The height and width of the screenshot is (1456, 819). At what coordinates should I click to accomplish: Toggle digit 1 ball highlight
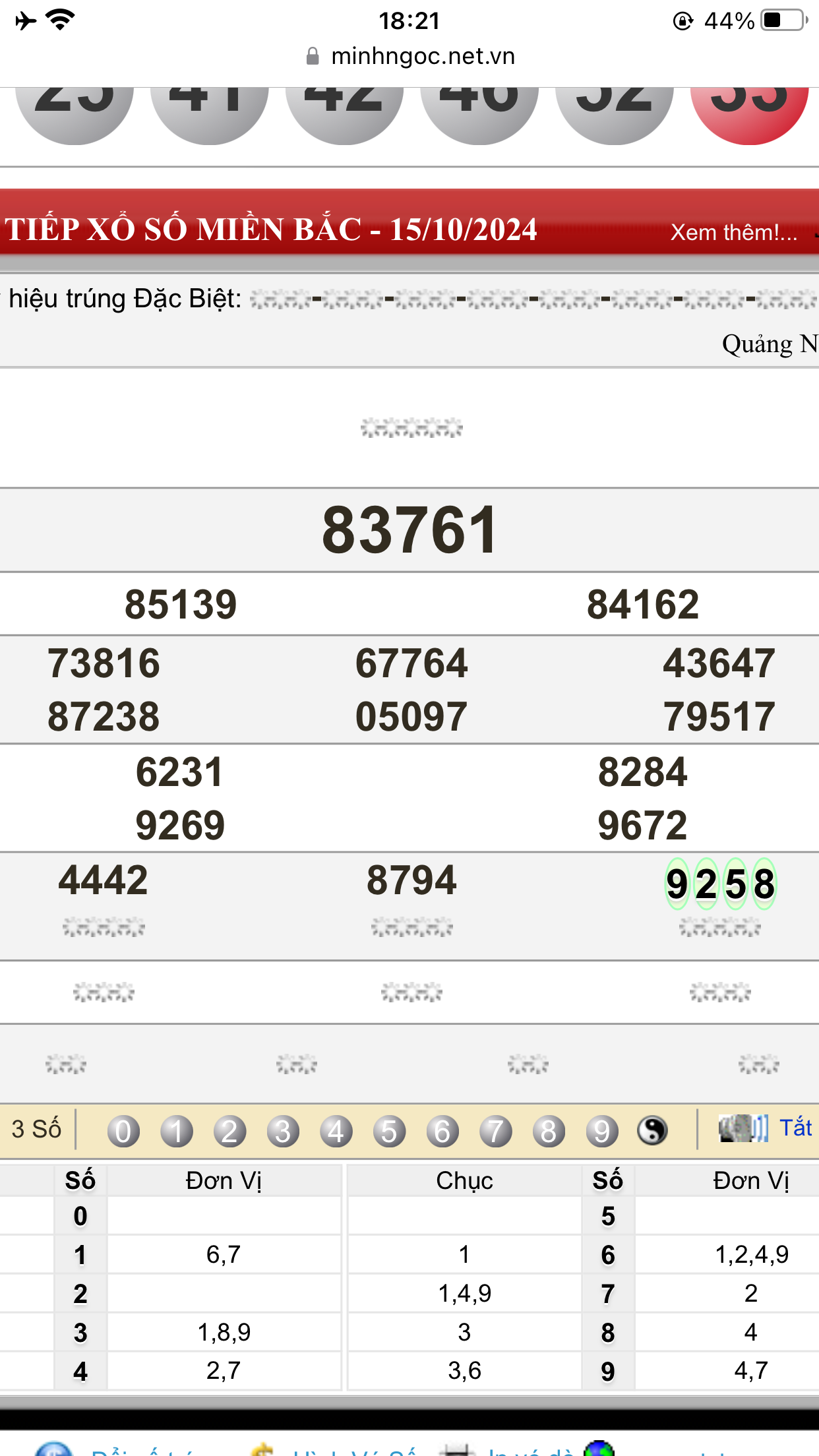coord(177,1131)
